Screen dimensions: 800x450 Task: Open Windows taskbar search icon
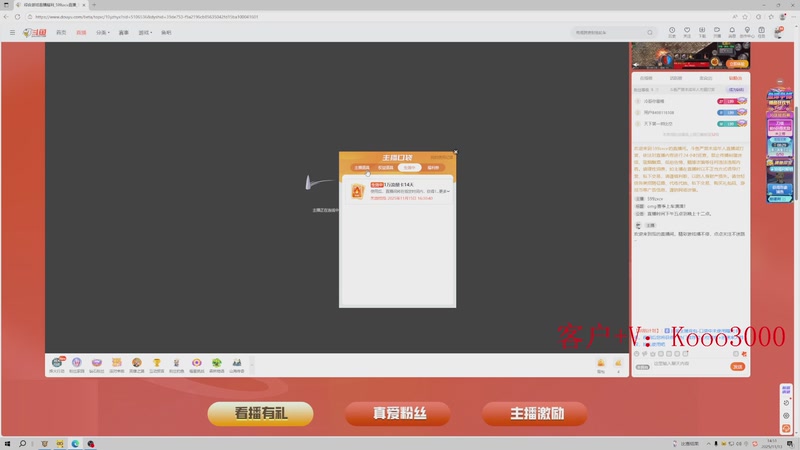point(22,444)
